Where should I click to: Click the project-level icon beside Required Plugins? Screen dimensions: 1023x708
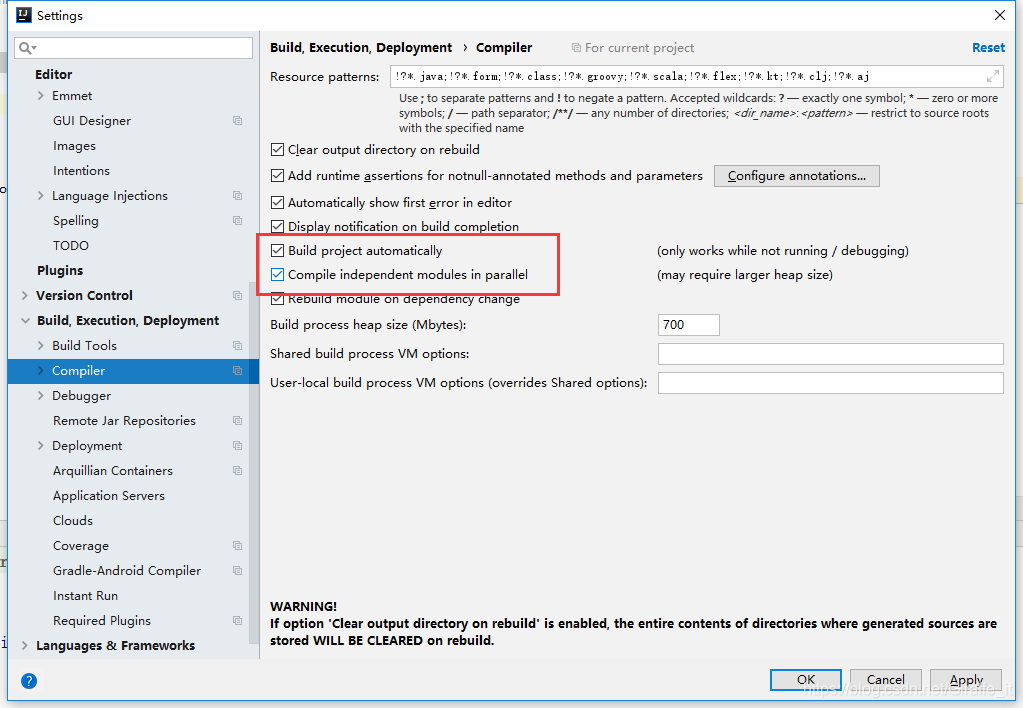coord(237,621)
